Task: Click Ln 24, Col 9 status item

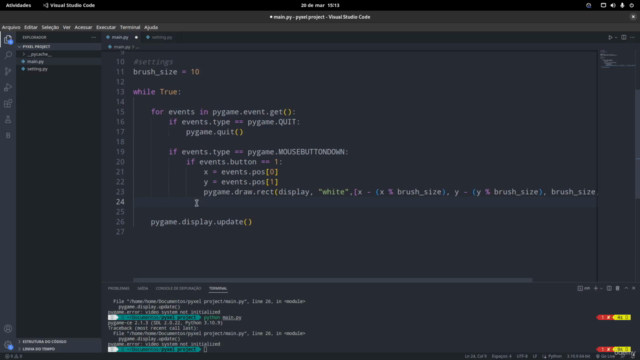Action: point(476,356)
